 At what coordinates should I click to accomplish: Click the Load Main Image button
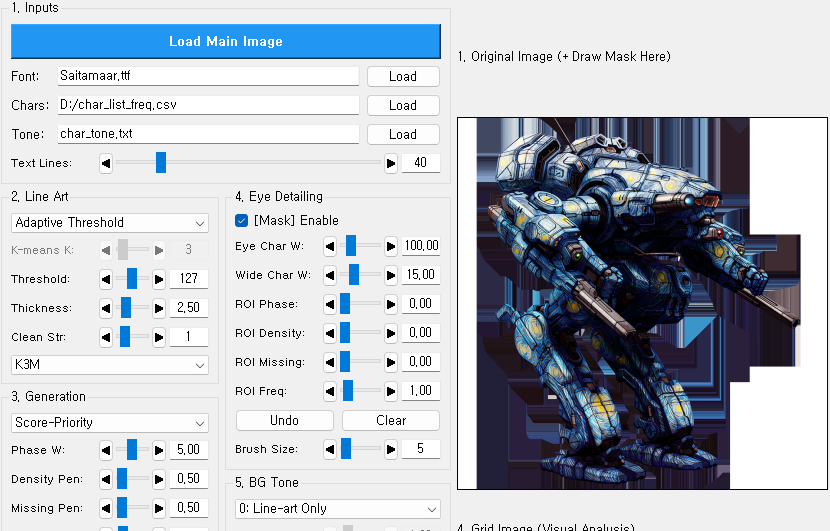[225, 41]
